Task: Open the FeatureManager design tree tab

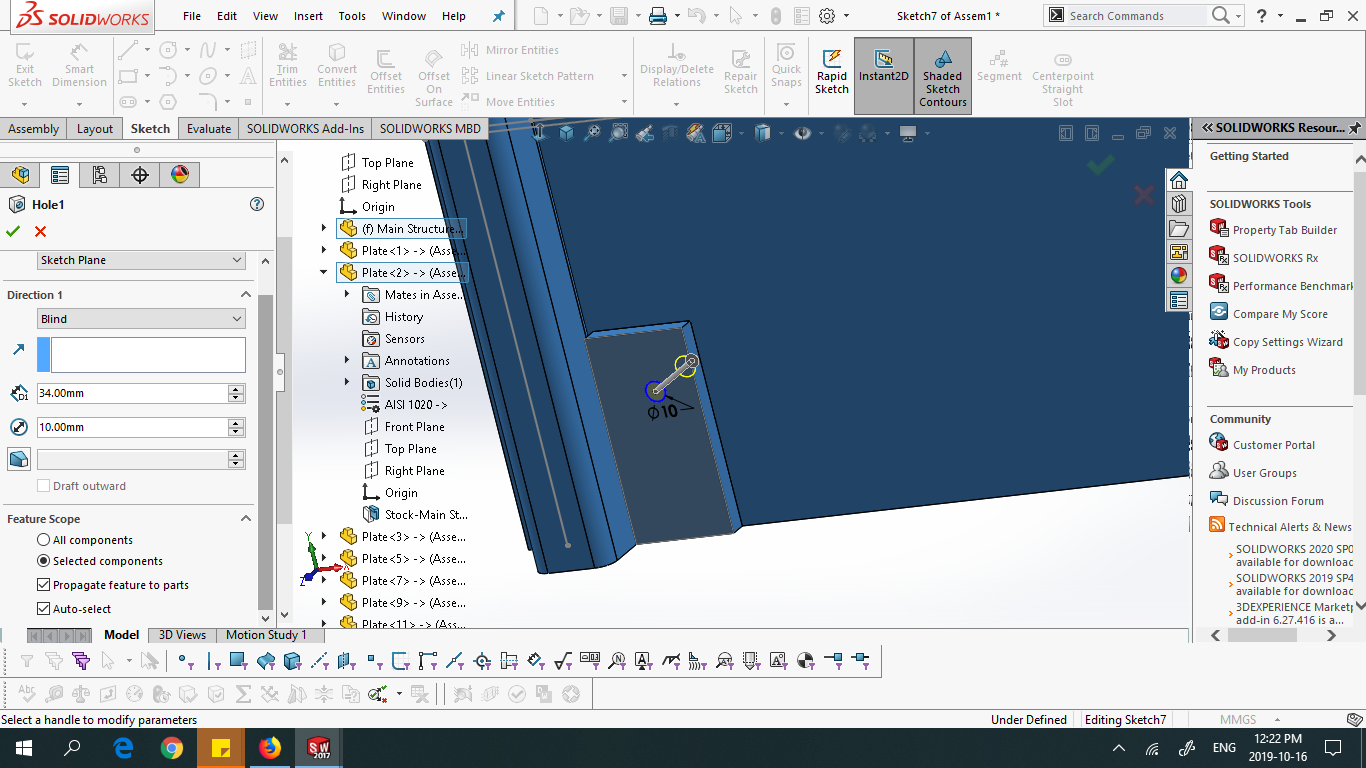Action: (20, 175)
